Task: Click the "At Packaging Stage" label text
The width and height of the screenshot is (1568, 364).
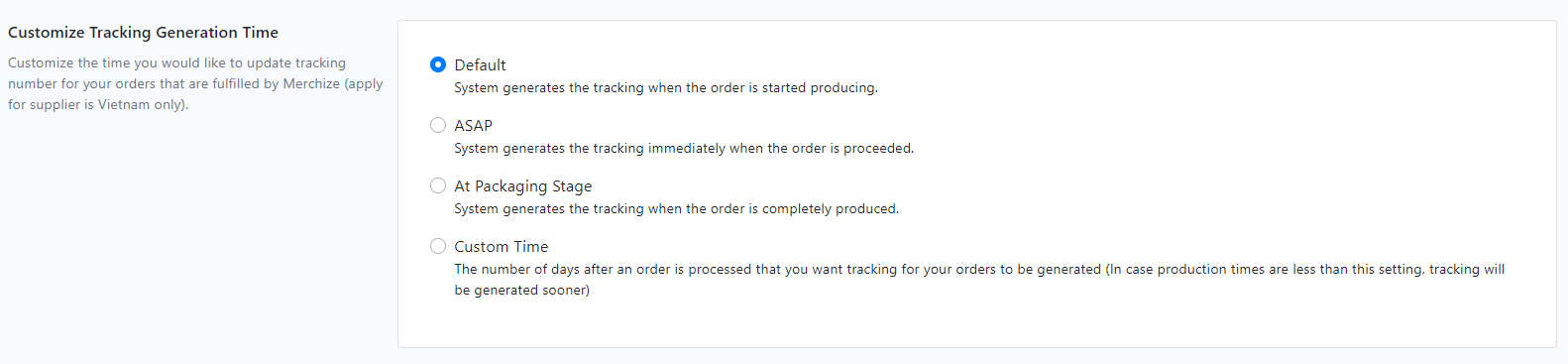Action: pyautogui.click(x=522, y=185)
